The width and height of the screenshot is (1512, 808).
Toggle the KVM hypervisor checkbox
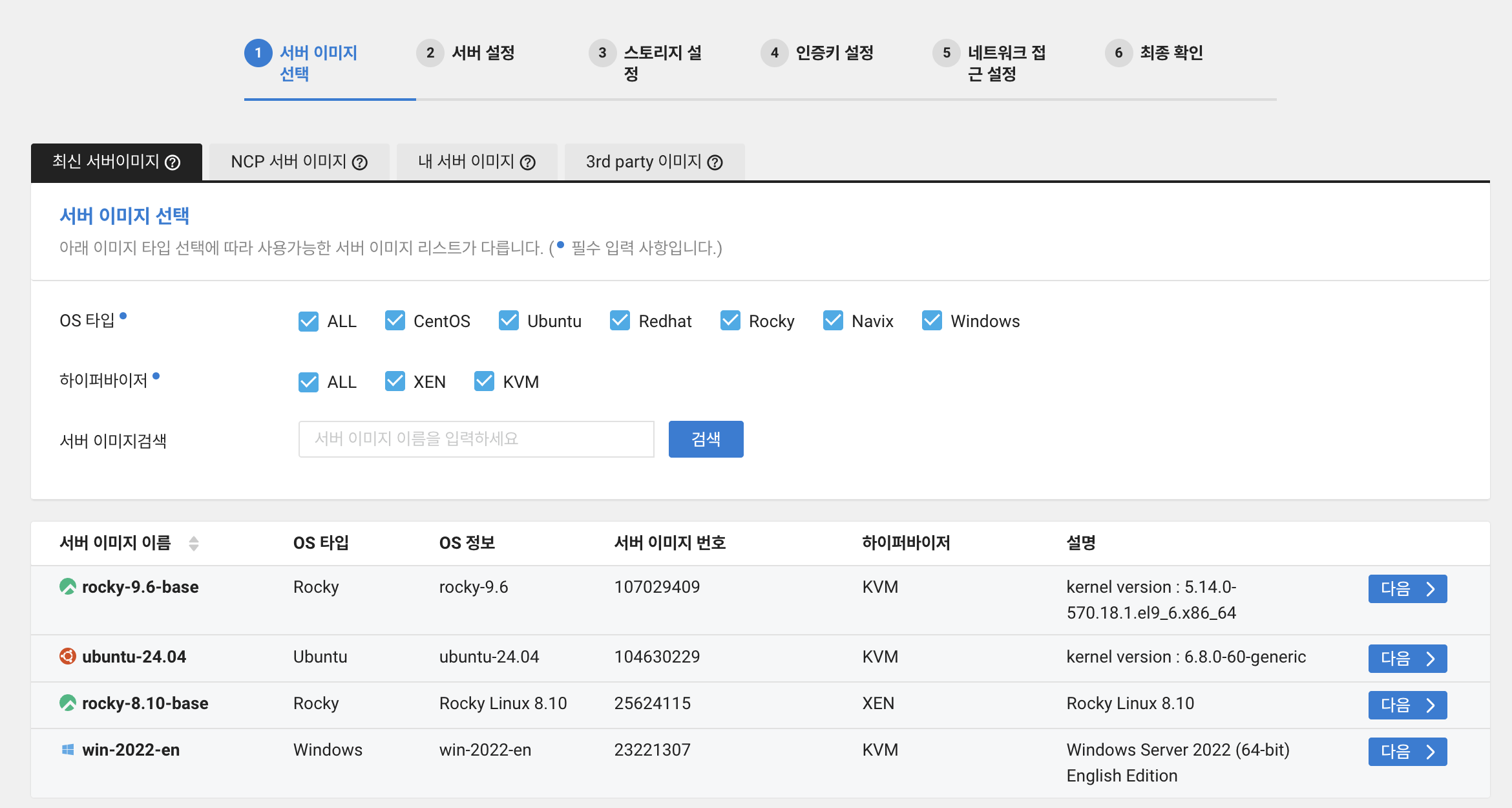[x=484, y=381]
